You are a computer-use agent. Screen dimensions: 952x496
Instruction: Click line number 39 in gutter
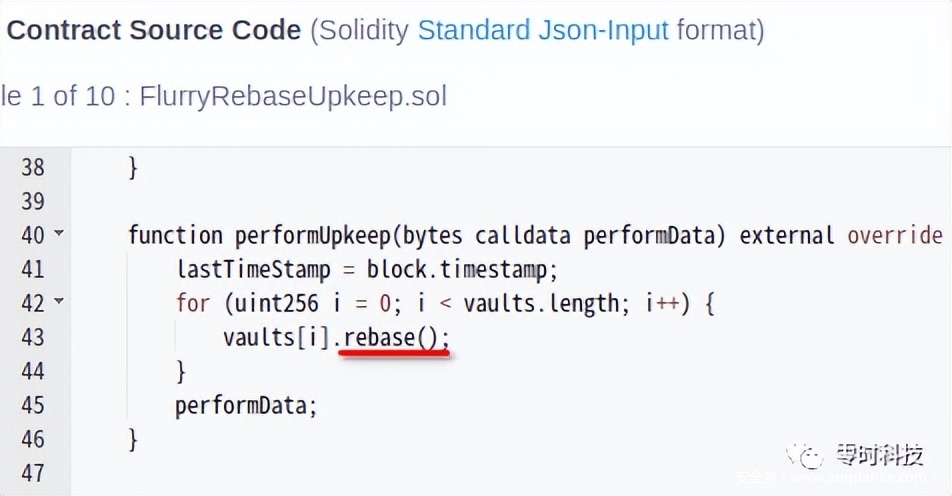pyautogui.click(x=33, y=201)
